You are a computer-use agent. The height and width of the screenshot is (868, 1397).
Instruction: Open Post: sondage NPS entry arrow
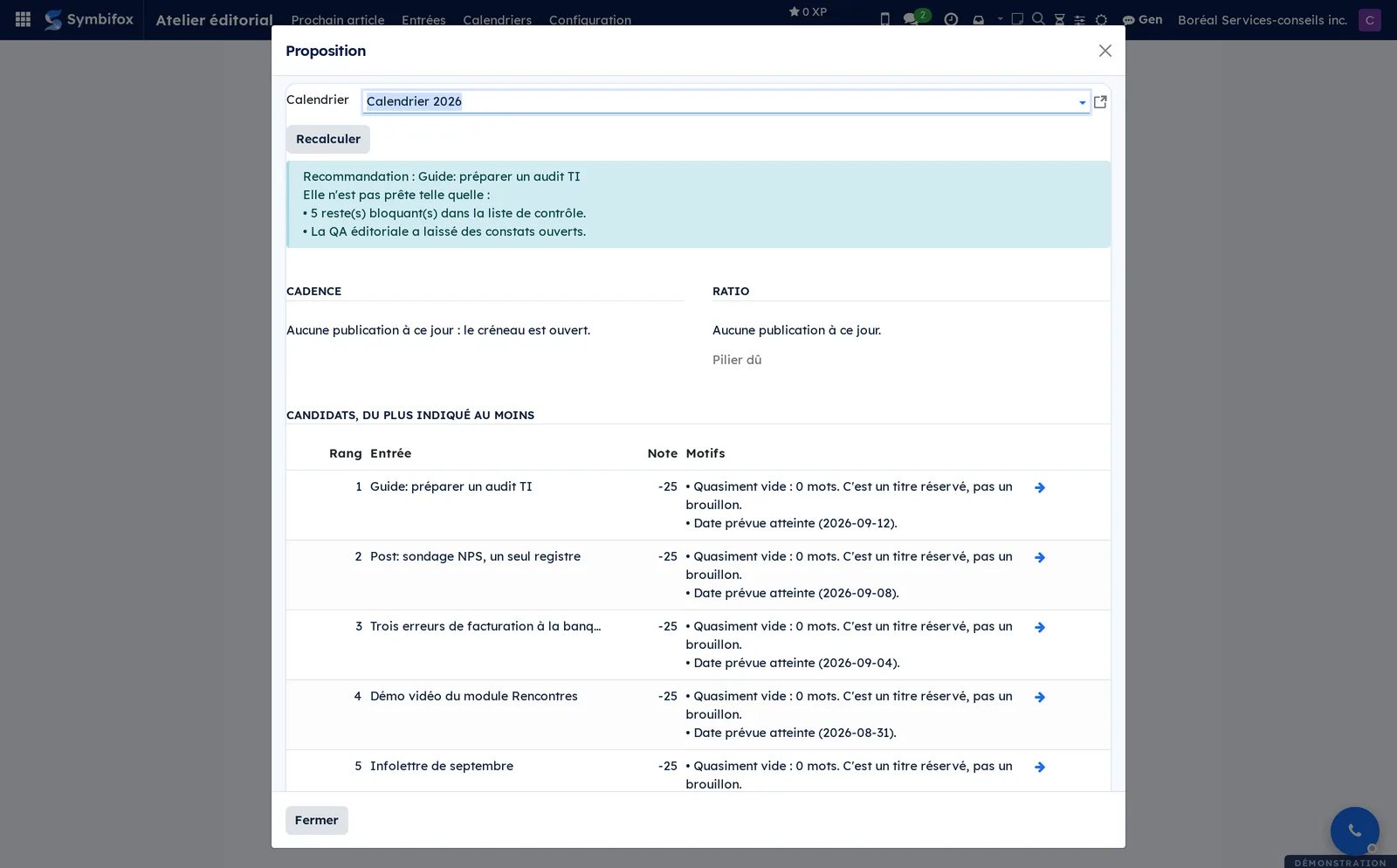1040,558
